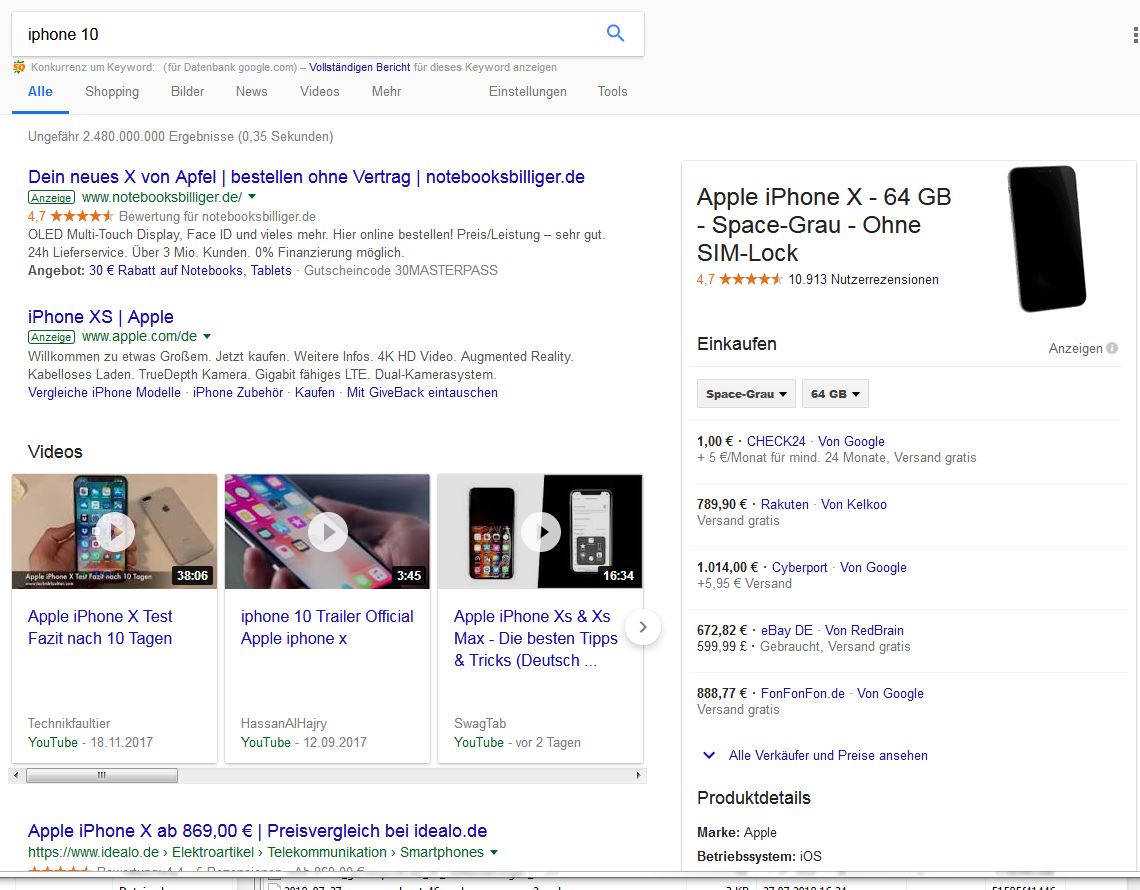Expand apple.com/de ad URL dropdown arrow
1140x890 pixels.
(x=207, y=337)
